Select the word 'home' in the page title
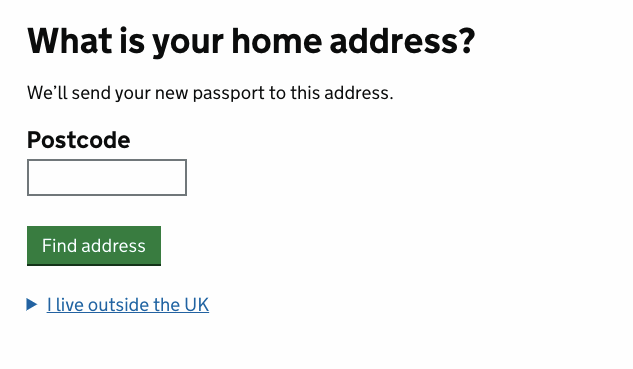633x369 pixels. click(277, 41)
